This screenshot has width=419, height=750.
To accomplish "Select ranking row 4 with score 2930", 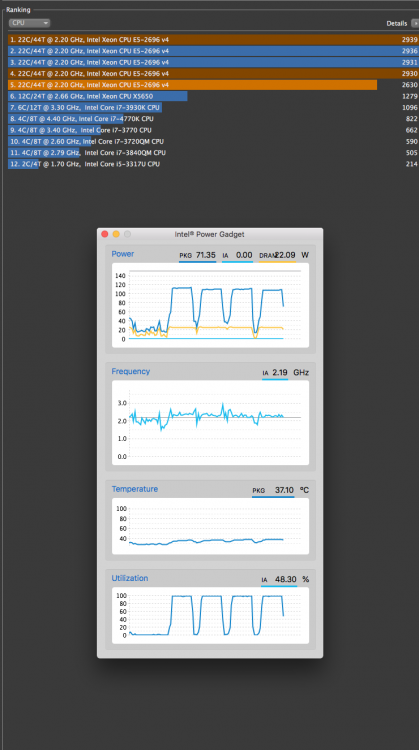I will [x=213, y=74].
